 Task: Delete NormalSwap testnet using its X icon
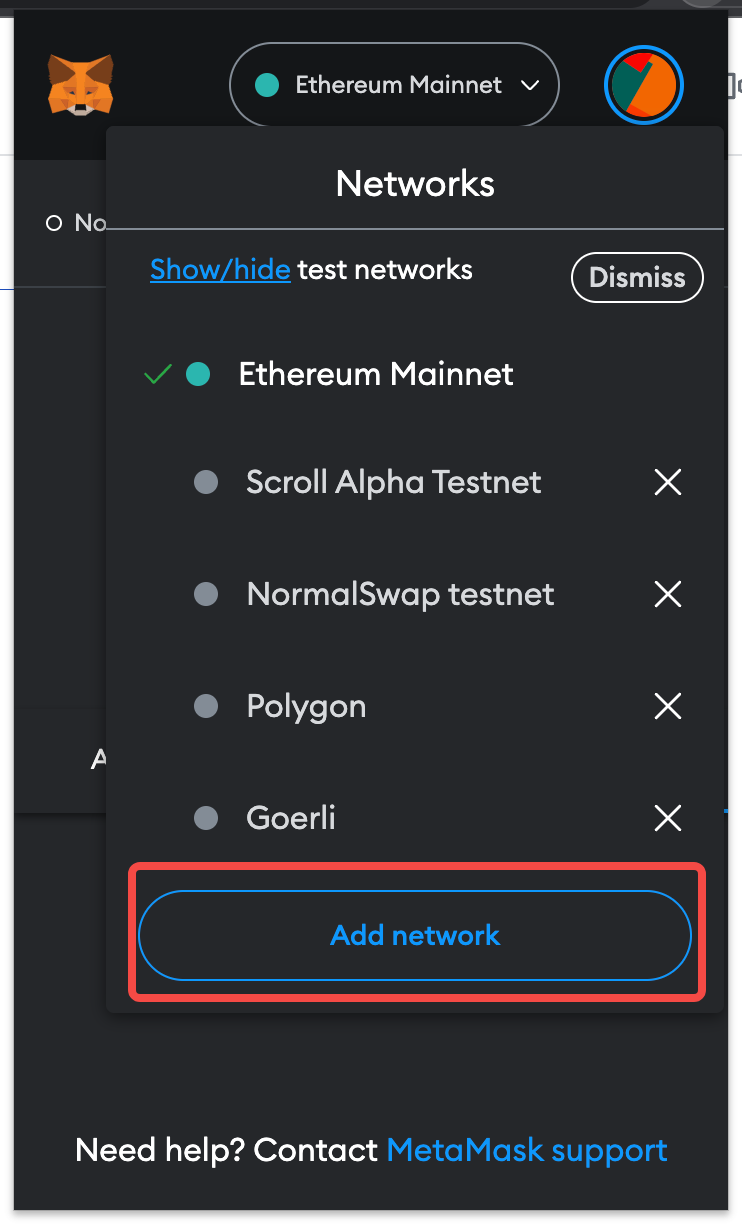point(667,595)
